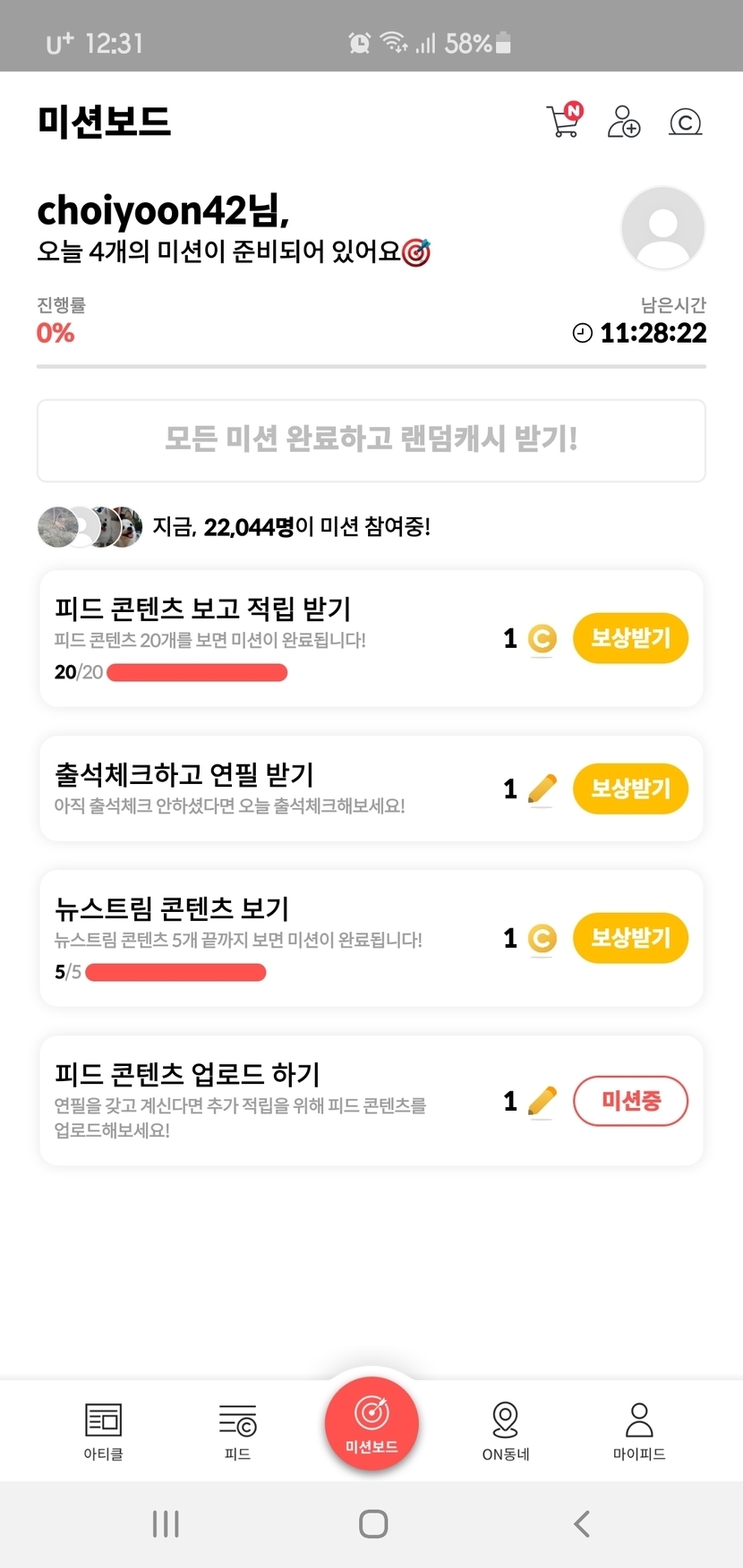Open the shopping cart icon

(564, 121)
